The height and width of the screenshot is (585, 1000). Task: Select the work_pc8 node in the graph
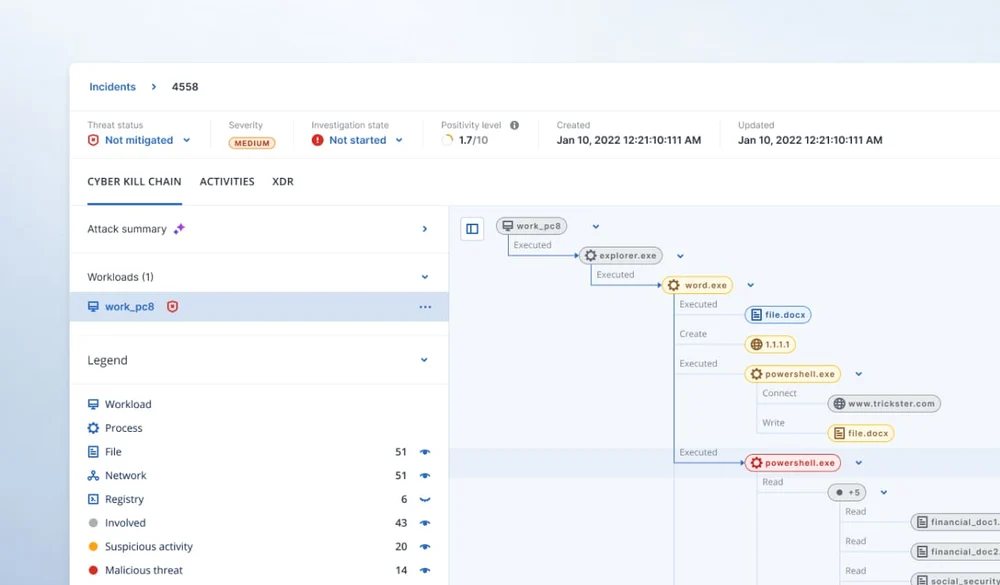coord(531,226)
